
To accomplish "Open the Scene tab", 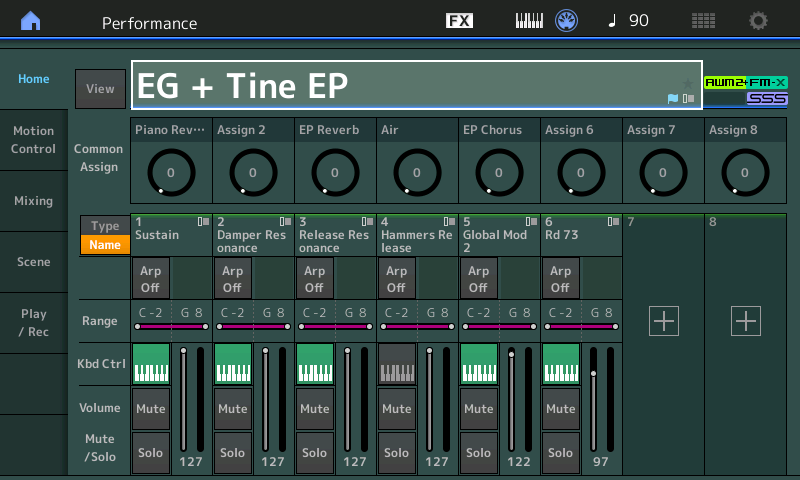I will 34,262.
